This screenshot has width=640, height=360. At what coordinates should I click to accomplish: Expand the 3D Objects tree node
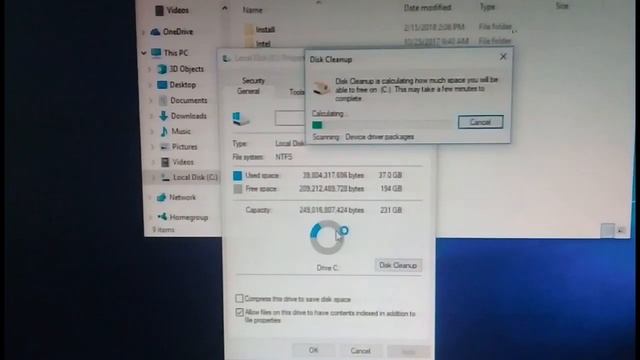[x=150, y=69]
